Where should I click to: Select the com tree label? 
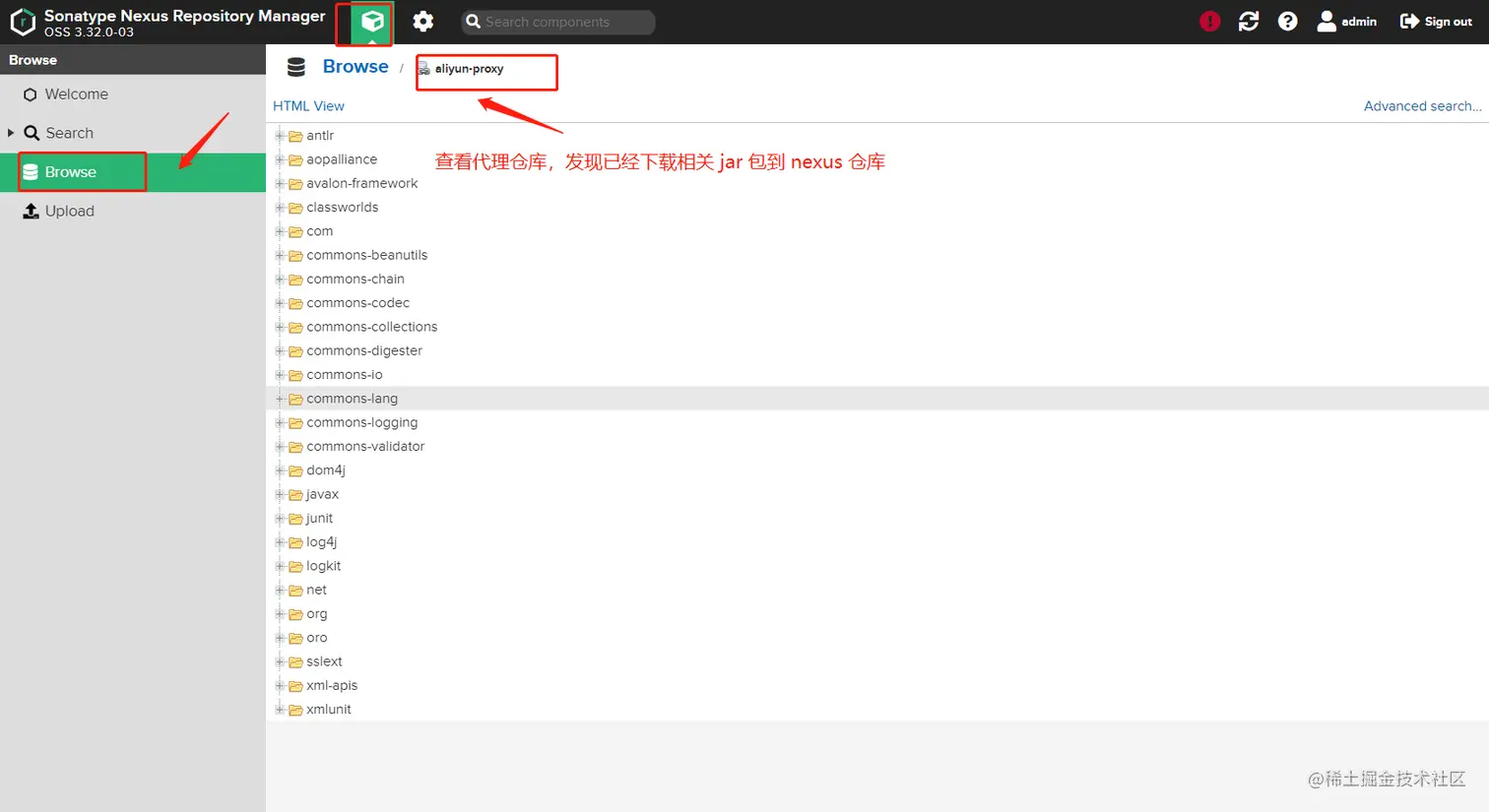tap(320, 231)
